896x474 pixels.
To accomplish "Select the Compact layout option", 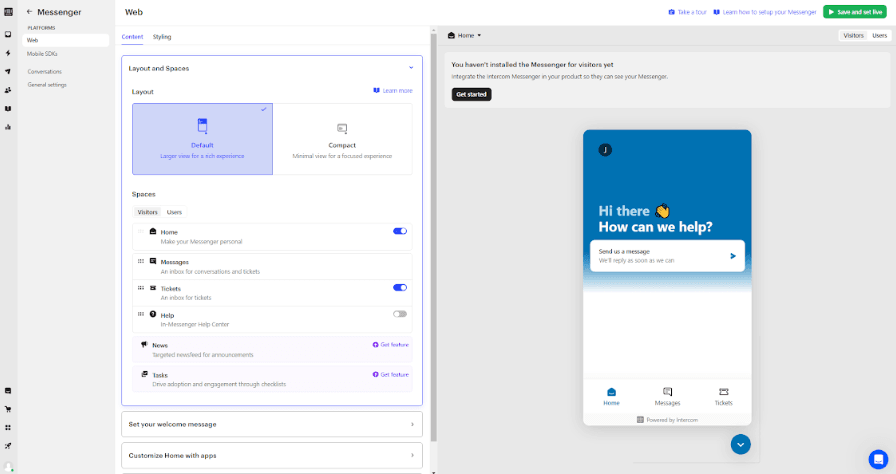I will point(342,139).
